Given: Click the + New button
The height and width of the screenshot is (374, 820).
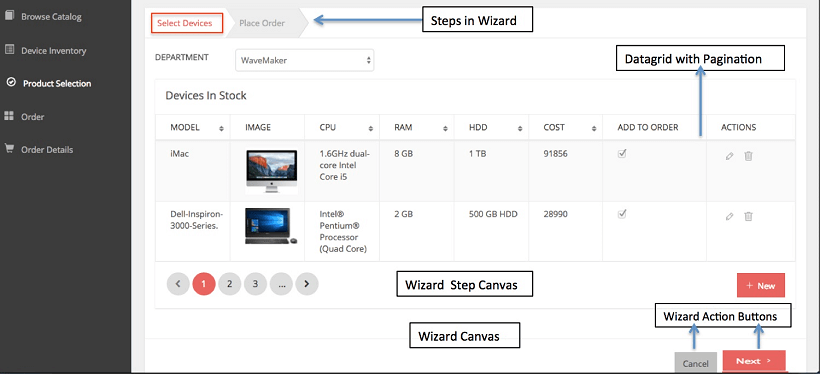Looking at the screenshot, I should coord(760,286).
